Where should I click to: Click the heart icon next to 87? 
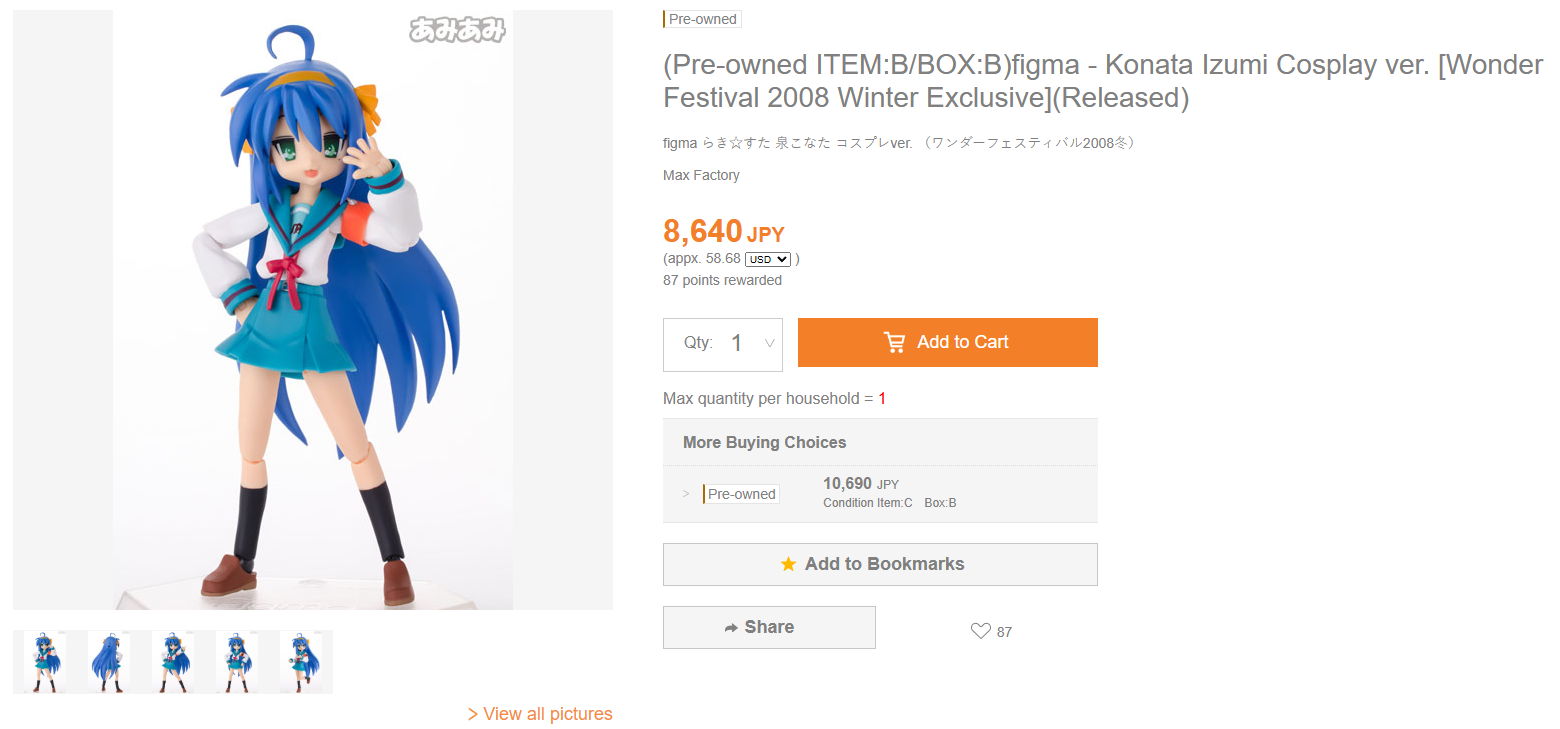click(980, 631)
